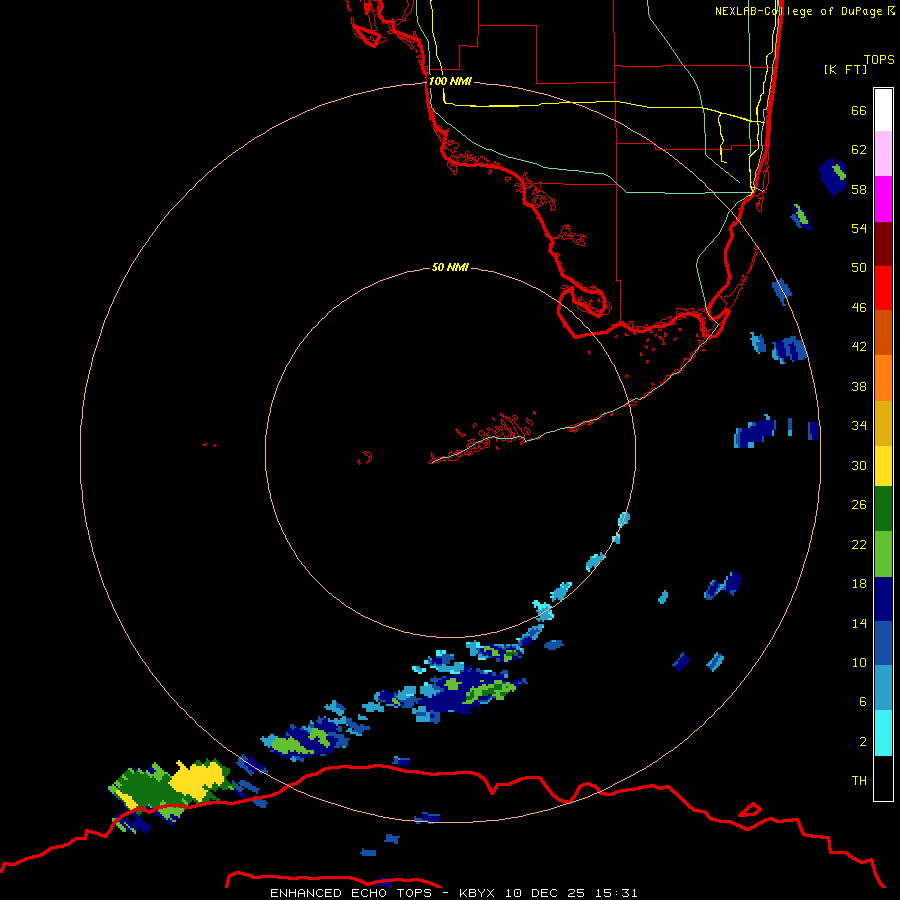
Task: Click the "100 NMI" range ring label
Action: (450, 81)
